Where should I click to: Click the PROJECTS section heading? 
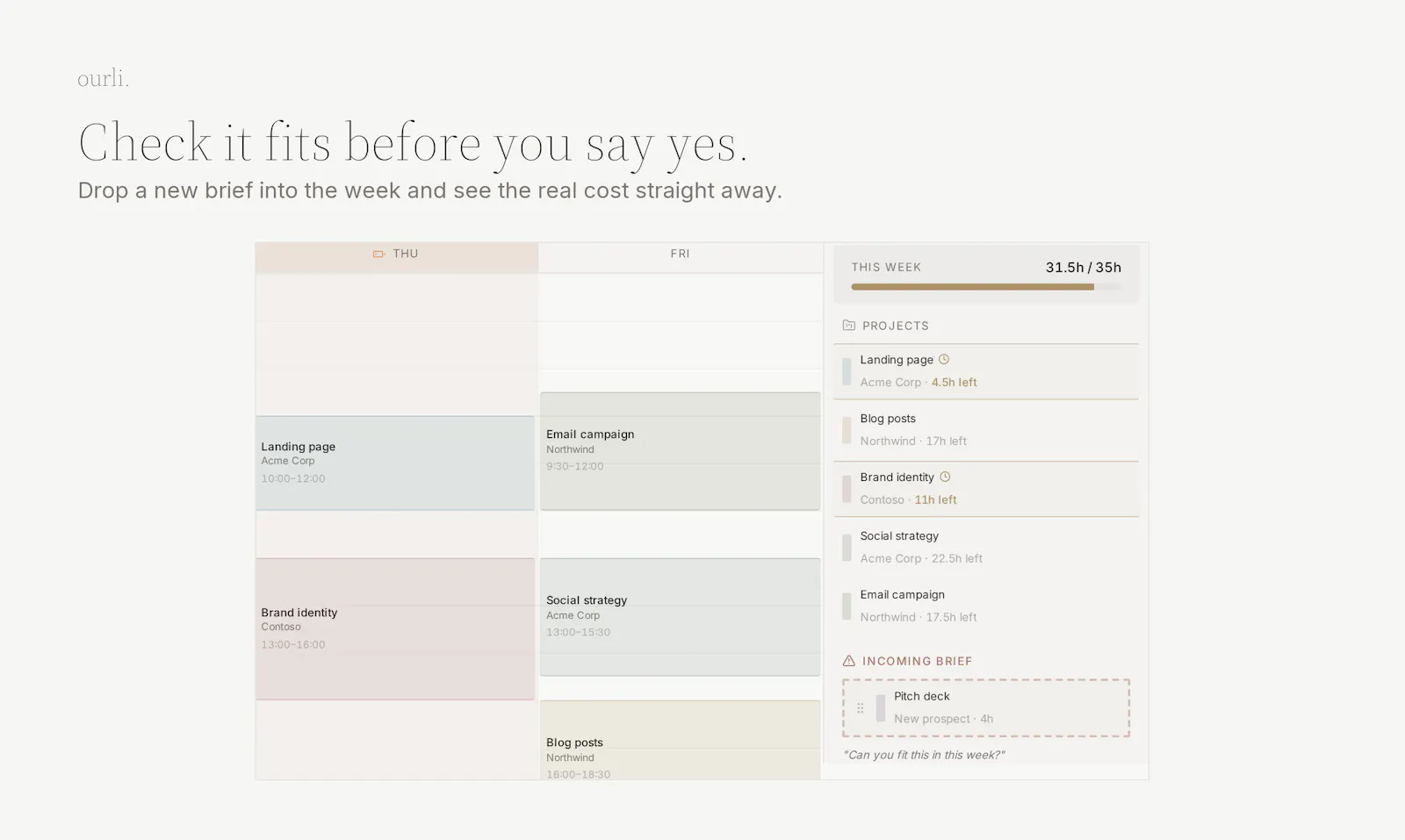pos(896,326)
